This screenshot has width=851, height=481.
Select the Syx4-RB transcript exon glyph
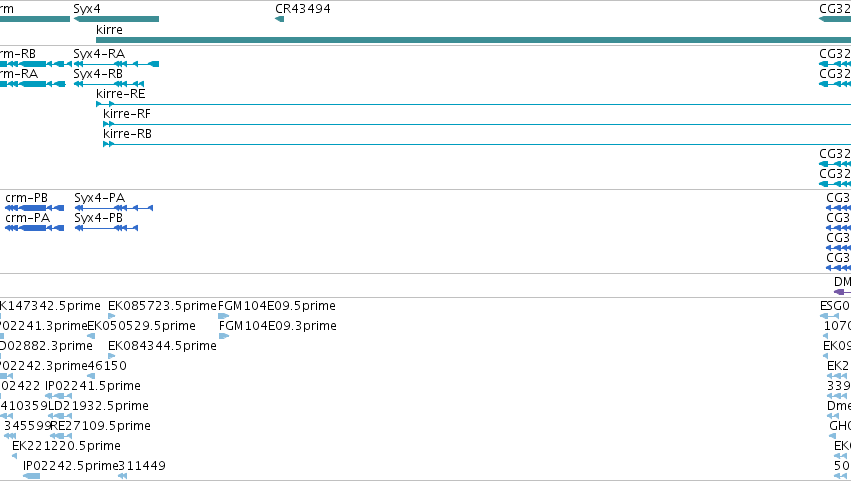tap(109, 84)
